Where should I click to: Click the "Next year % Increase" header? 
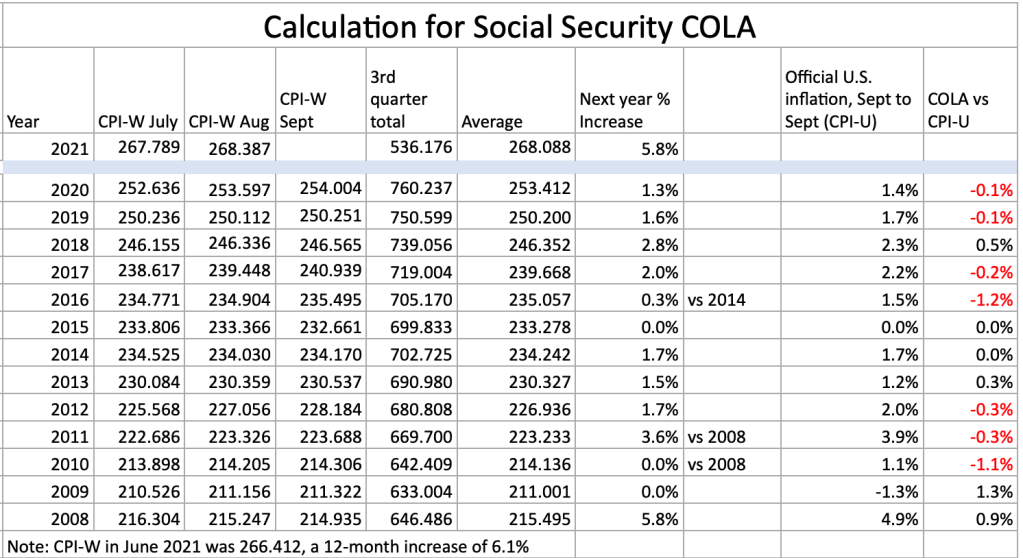pos(625,110)
